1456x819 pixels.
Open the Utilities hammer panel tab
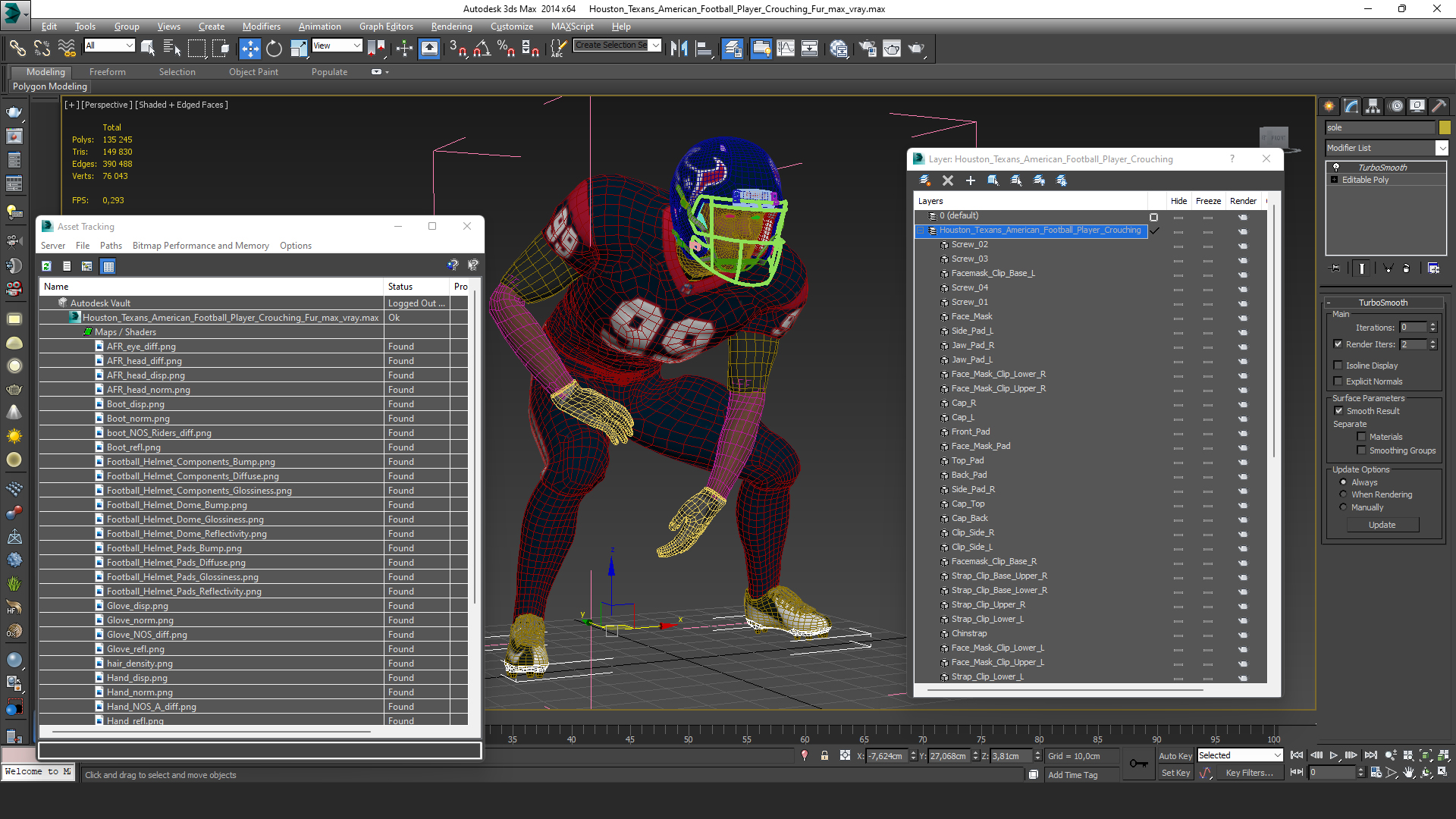coord(1439,106)
